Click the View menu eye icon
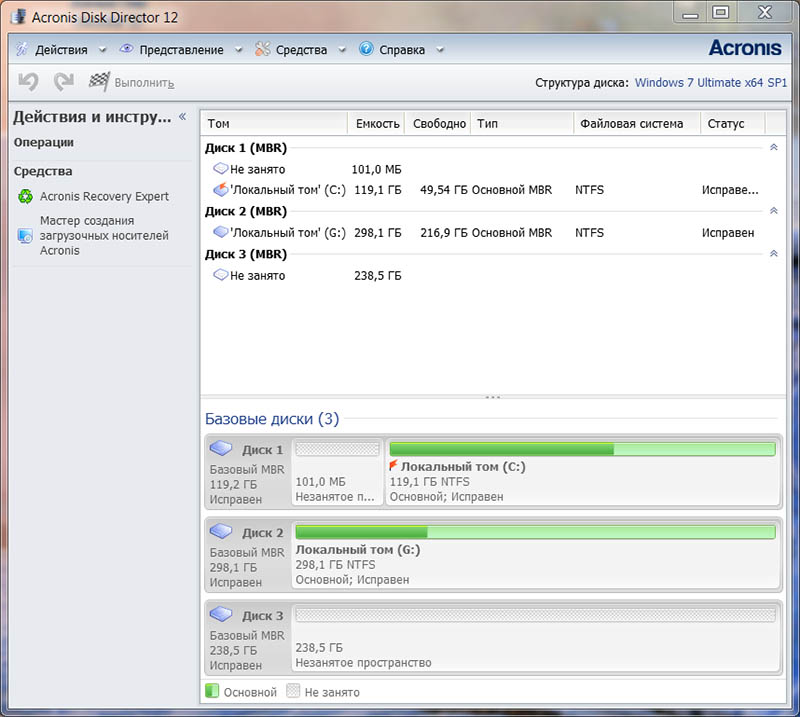The height and width of the screenshot is (717, 800). pyautogui.click(x=126, y=48)
